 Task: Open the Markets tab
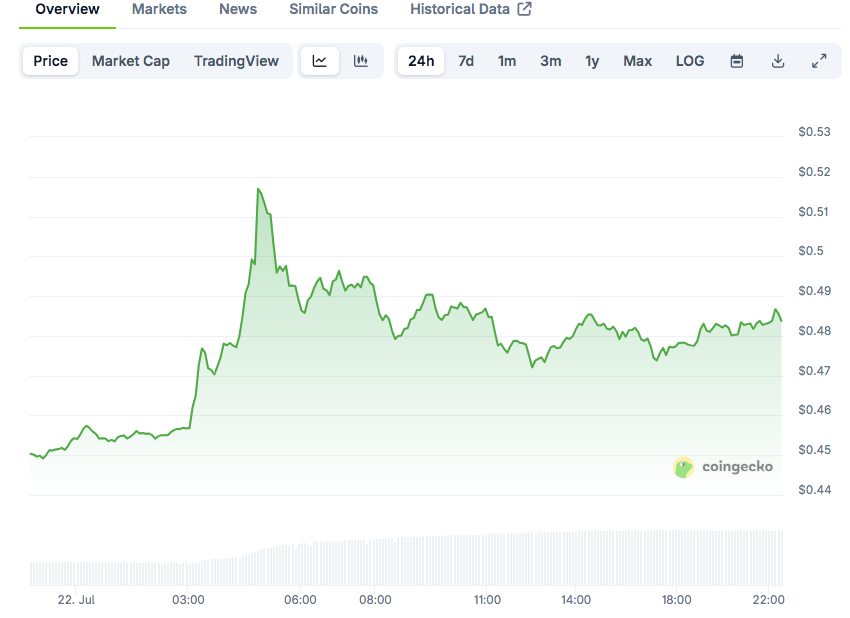point(159,9)
